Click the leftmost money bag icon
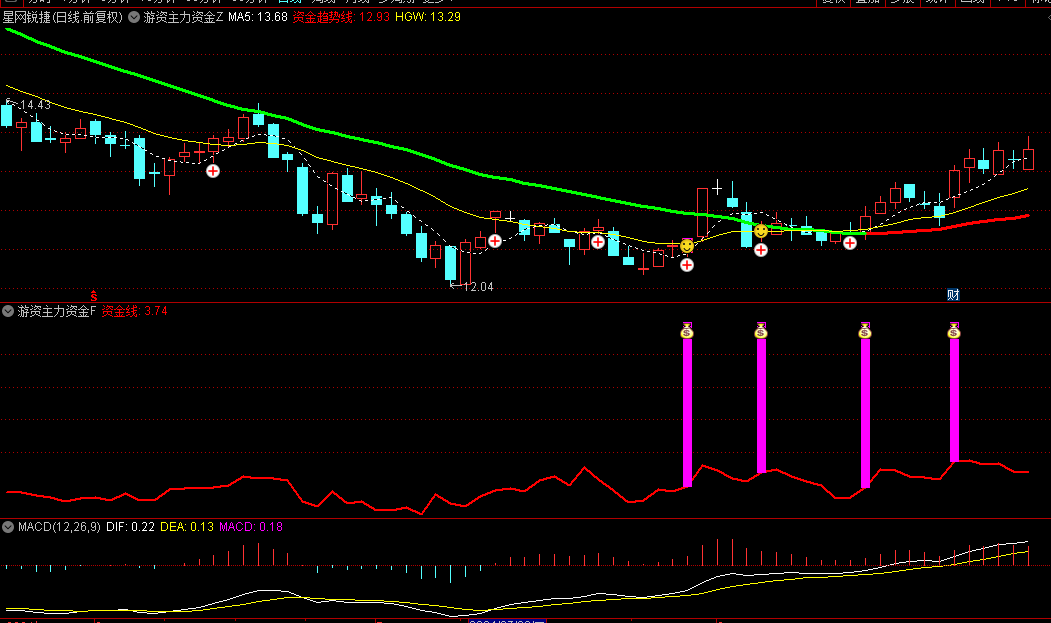 pos(687,331)
